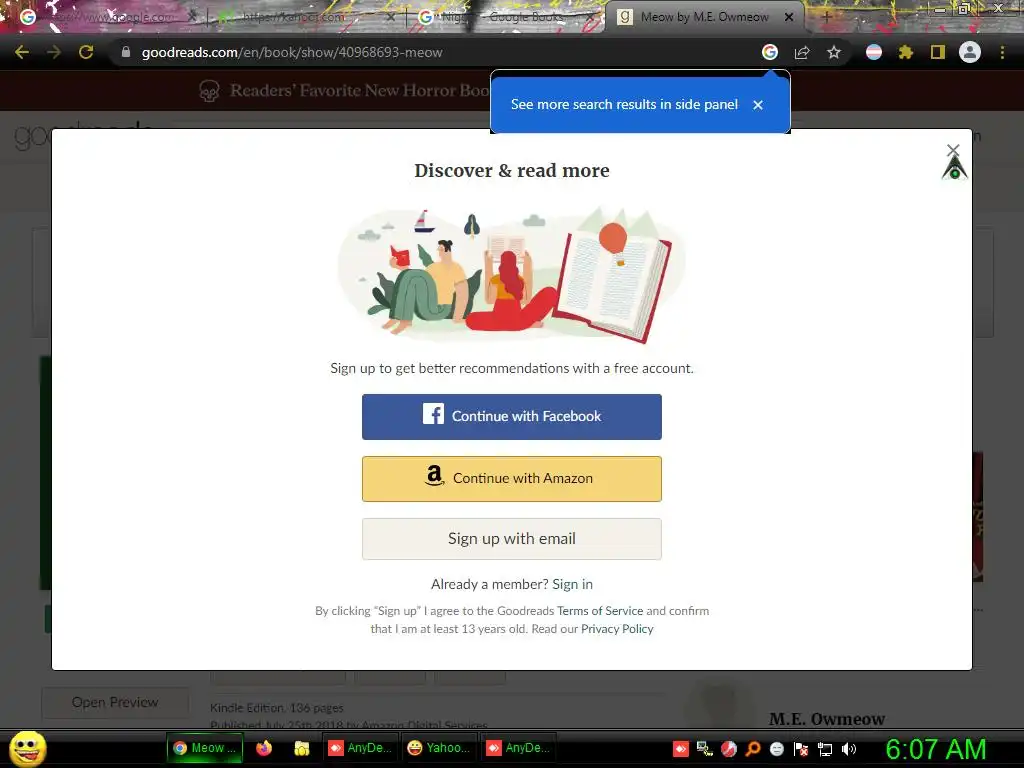Follow the Sign in link
Viewport: 1024px width, 768px height.
573,584
